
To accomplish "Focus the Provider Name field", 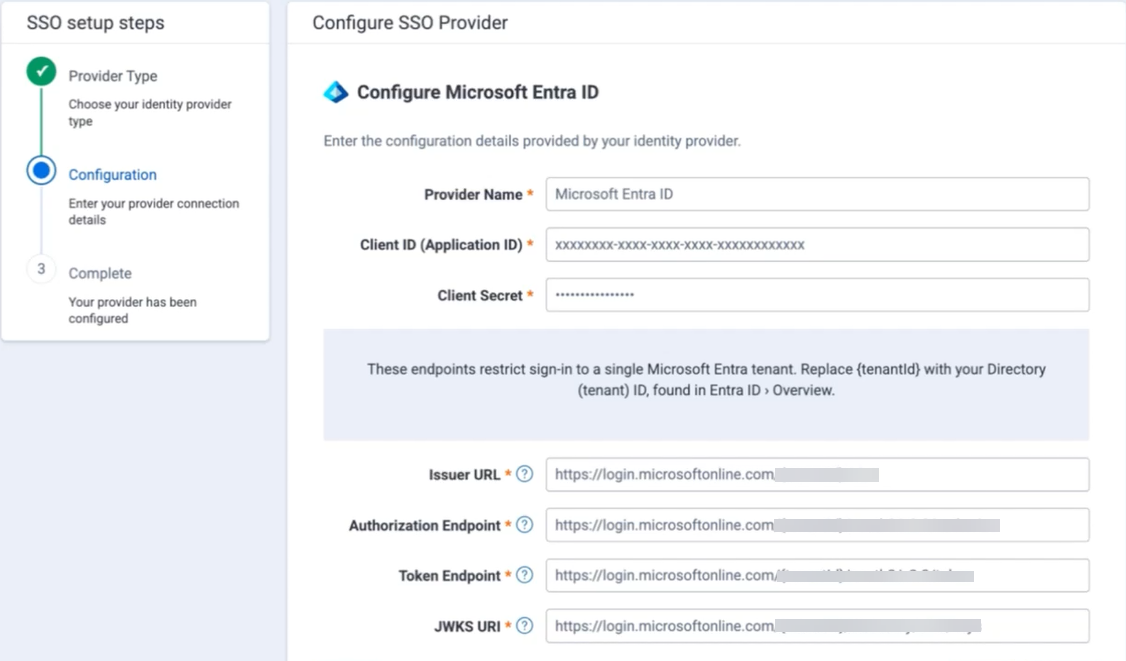I will pyautogui.click(x=817, y=194).
